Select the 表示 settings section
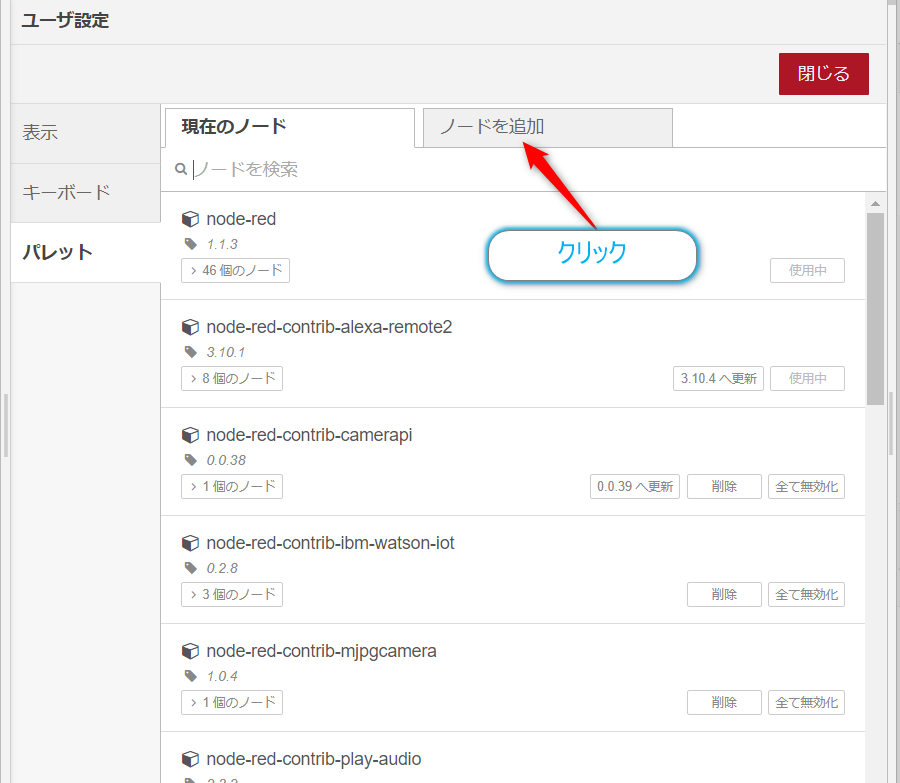900x783 pixels. point(86,133)
